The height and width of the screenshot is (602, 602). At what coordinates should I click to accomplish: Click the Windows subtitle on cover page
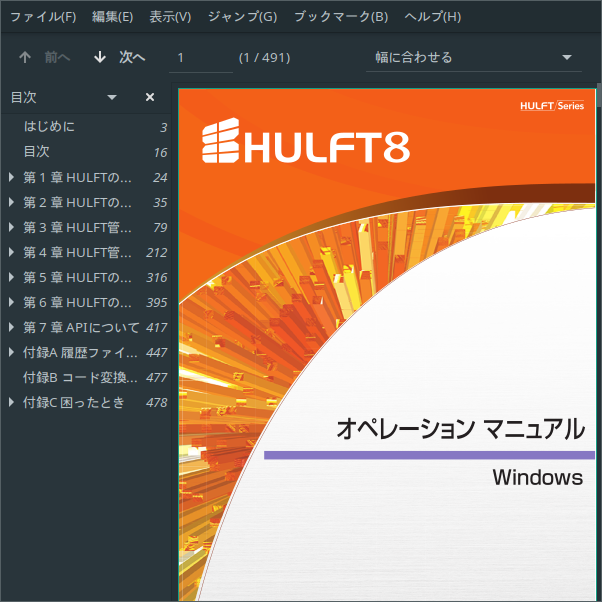[538, 477]
